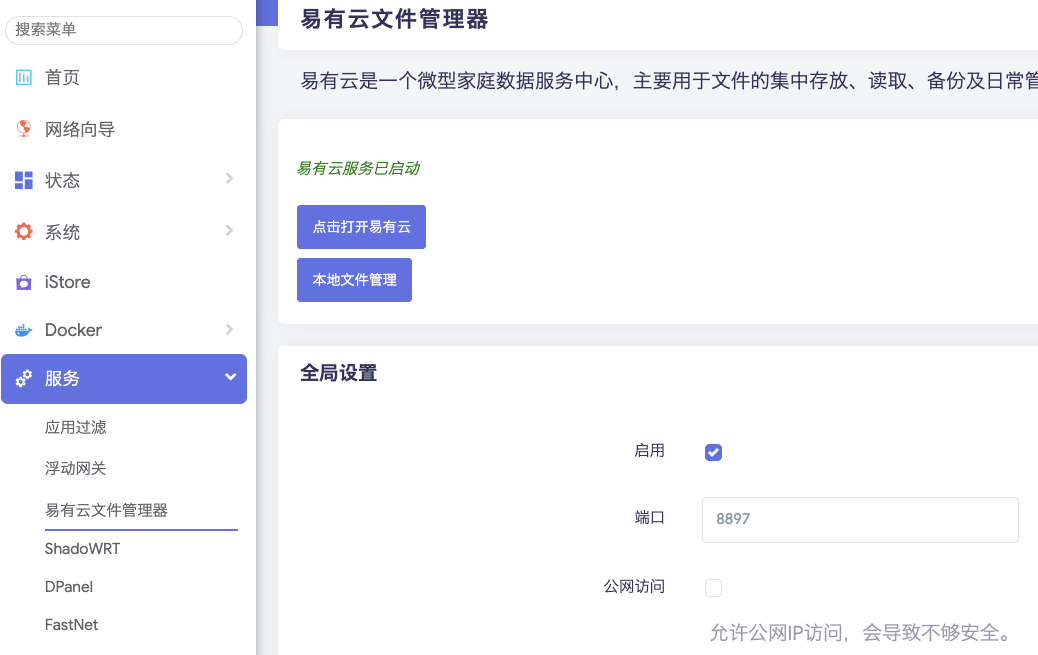1038x655 pixels.
Task: Open 应用过滤 in the services submenu
Action: pos(76,427)
